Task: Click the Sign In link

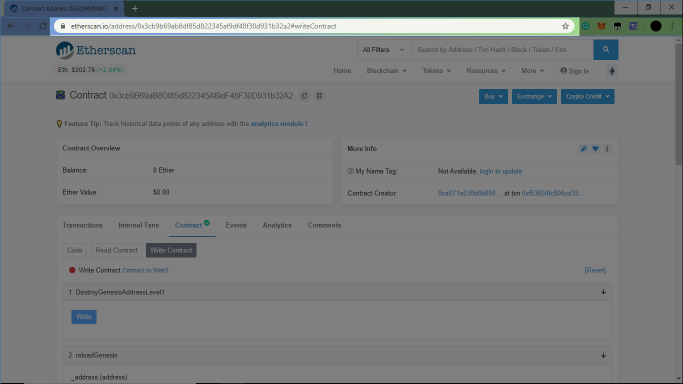Action: pos(575,71)
